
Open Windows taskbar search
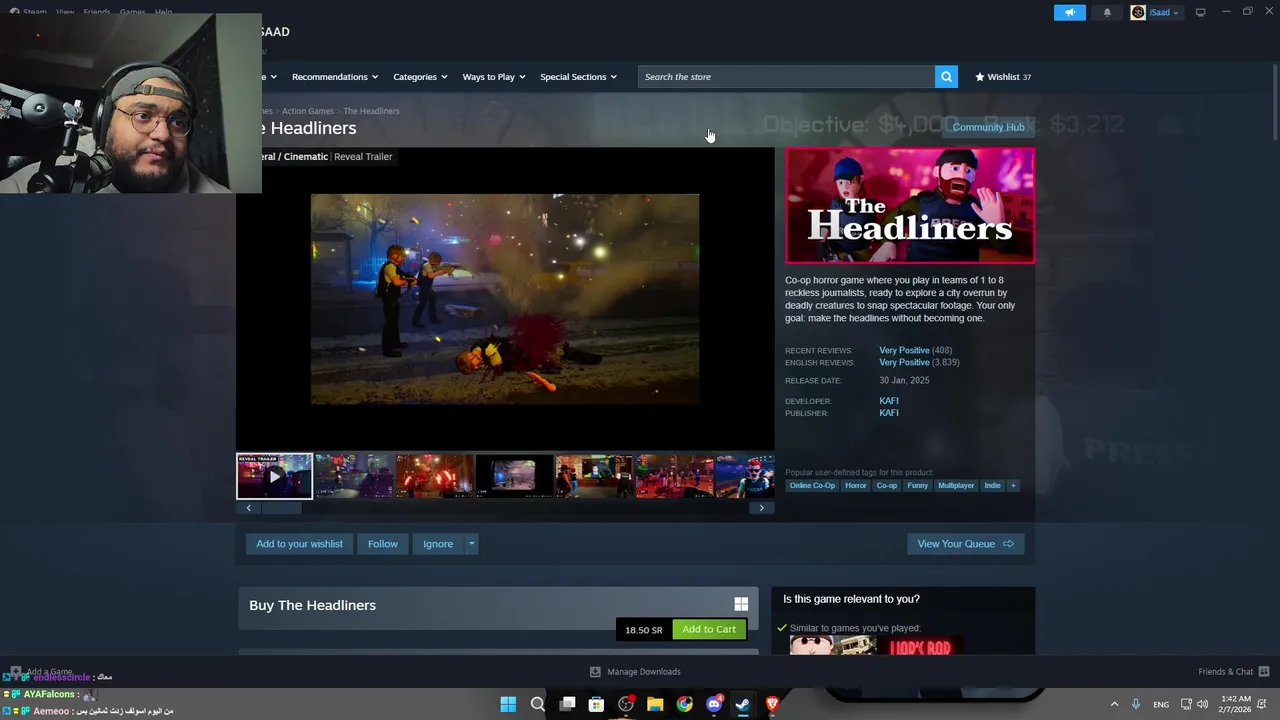pyautogui.click(x=538, y=704)
